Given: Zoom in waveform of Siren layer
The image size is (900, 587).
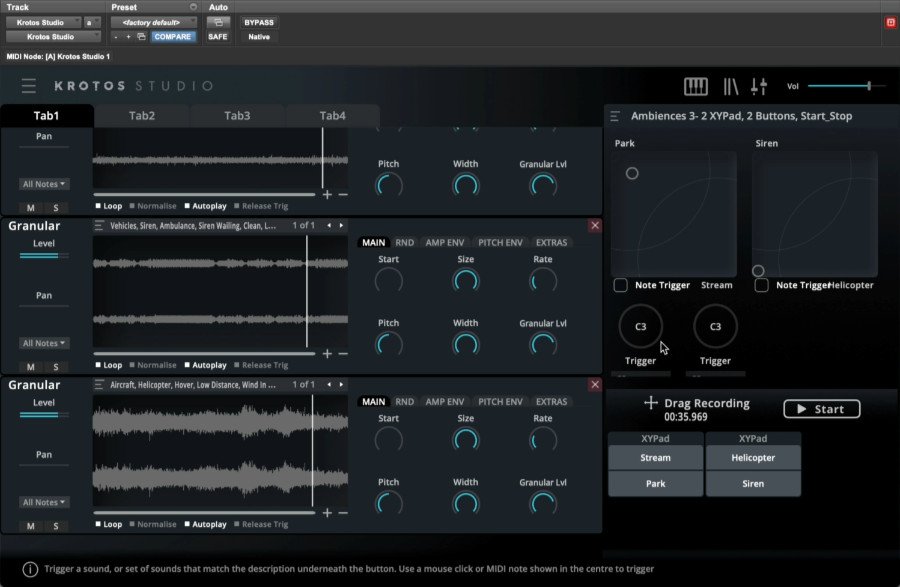Looking at the screenshot, I should (327, 354).
